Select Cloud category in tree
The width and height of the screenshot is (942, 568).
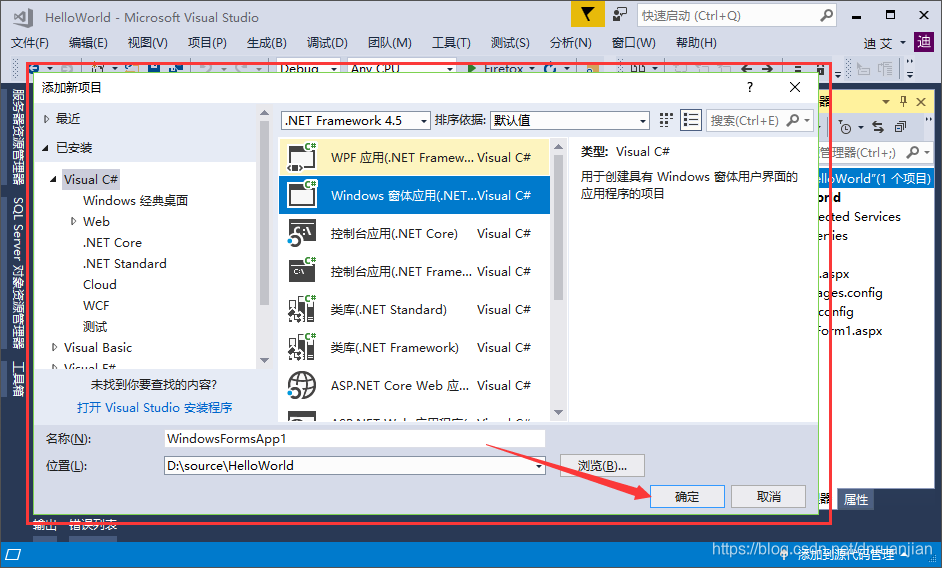(x=100, y=285)
